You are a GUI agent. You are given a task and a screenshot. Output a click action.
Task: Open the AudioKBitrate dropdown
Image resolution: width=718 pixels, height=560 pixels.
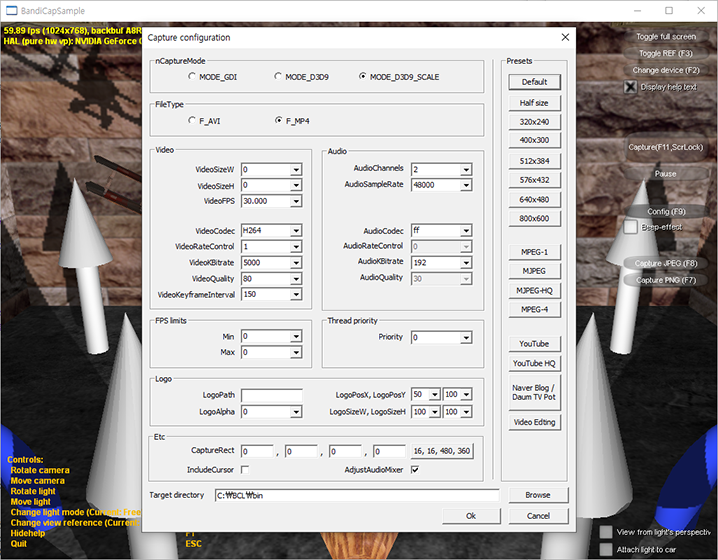(466, 263)
